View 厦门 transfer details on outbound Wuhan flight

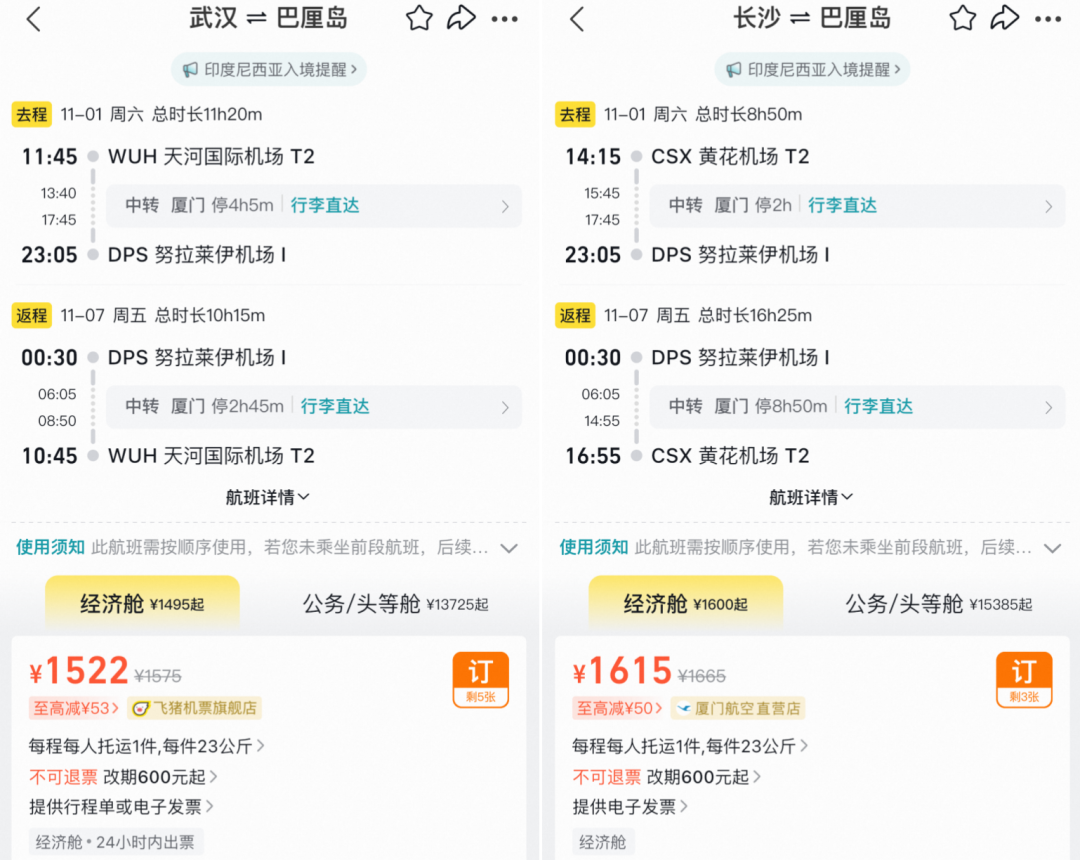coord(315,206)
